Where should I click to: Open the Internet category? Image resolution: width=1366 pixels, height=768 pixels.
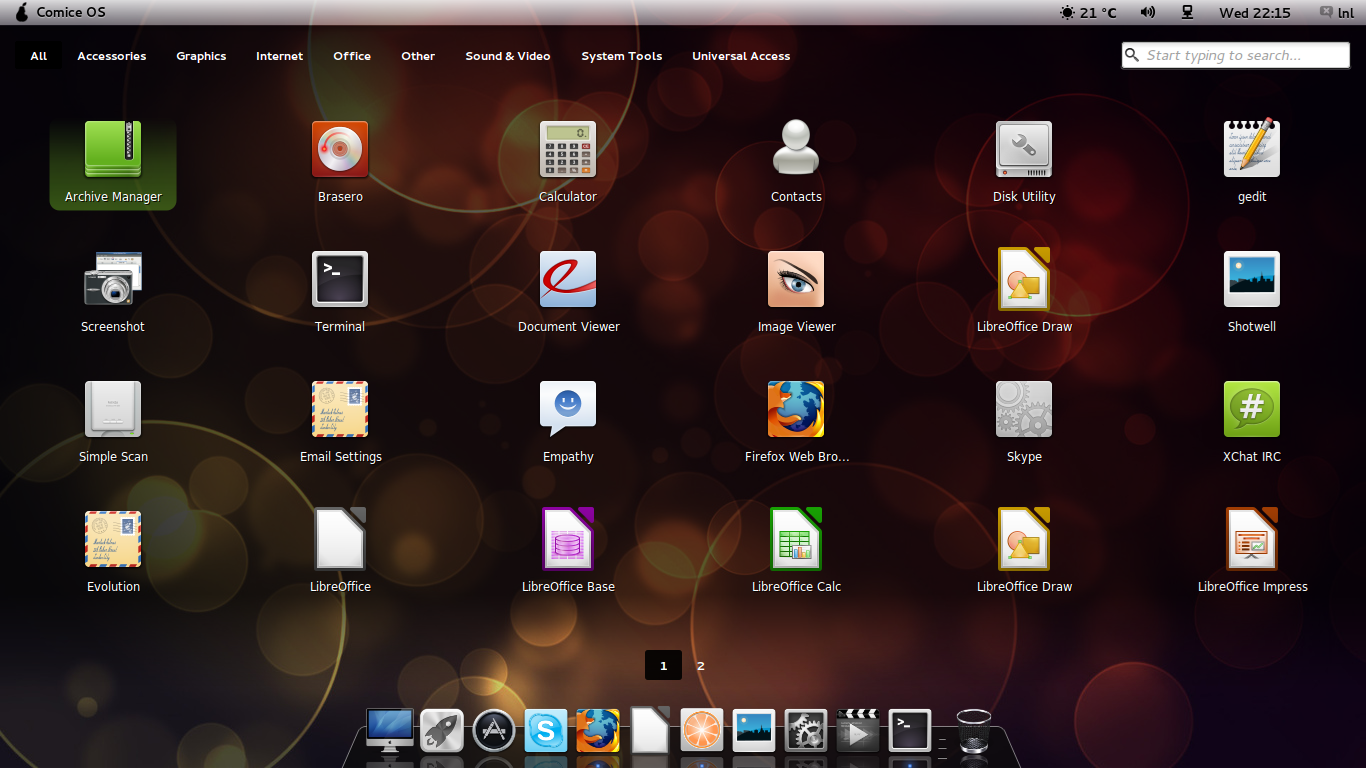pos(279,56)
